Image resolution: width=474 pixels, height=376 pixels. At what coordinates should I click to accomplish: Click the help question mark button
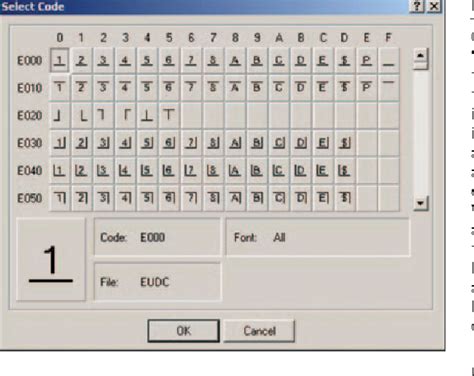pyautogui.click(x=417, y=6)
